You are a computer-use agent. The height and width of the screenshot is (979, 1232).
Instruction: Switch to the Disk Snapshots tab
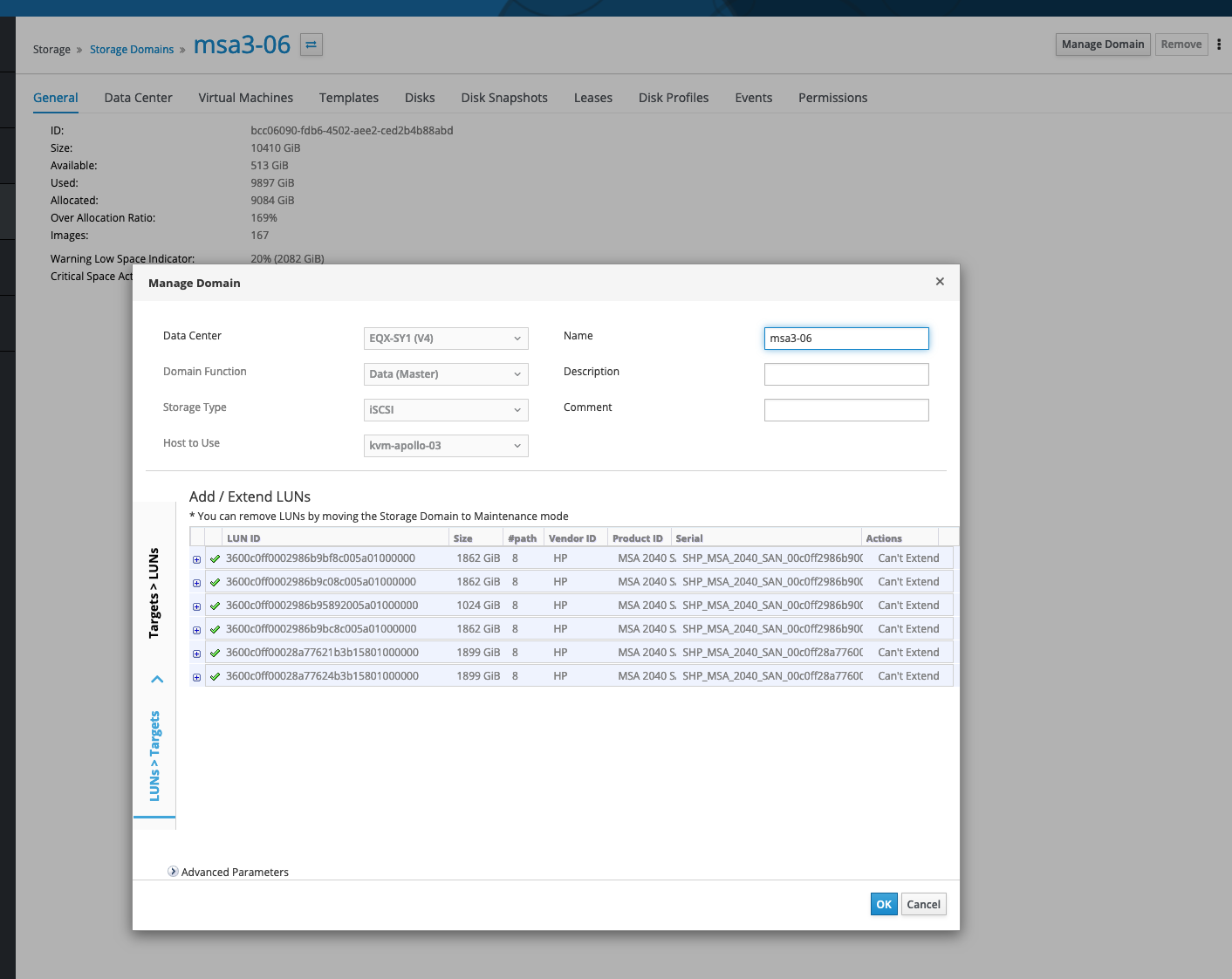tap(503, 98)
